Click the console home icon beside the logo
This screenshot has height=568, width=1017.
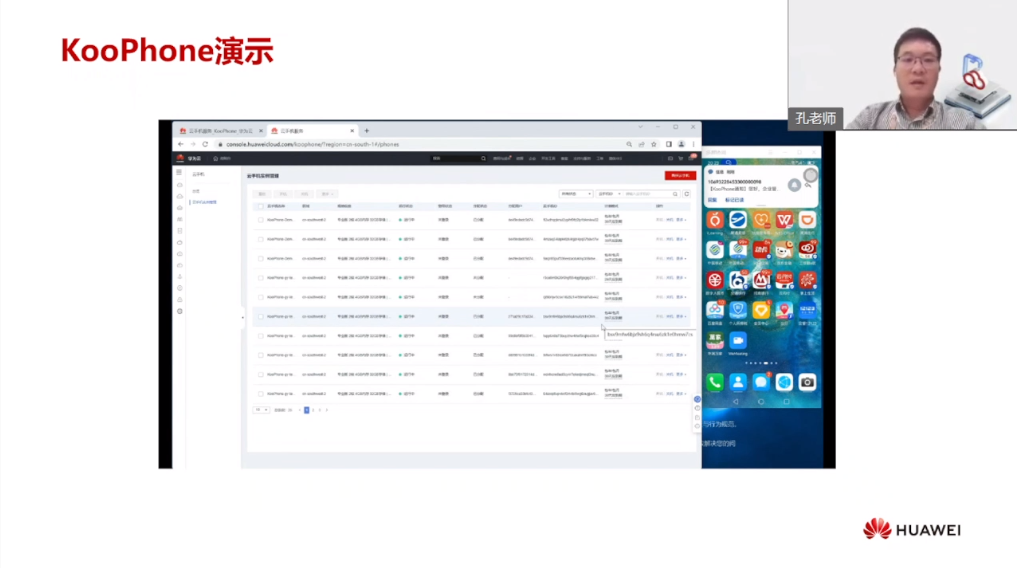(x=216, y=158)
